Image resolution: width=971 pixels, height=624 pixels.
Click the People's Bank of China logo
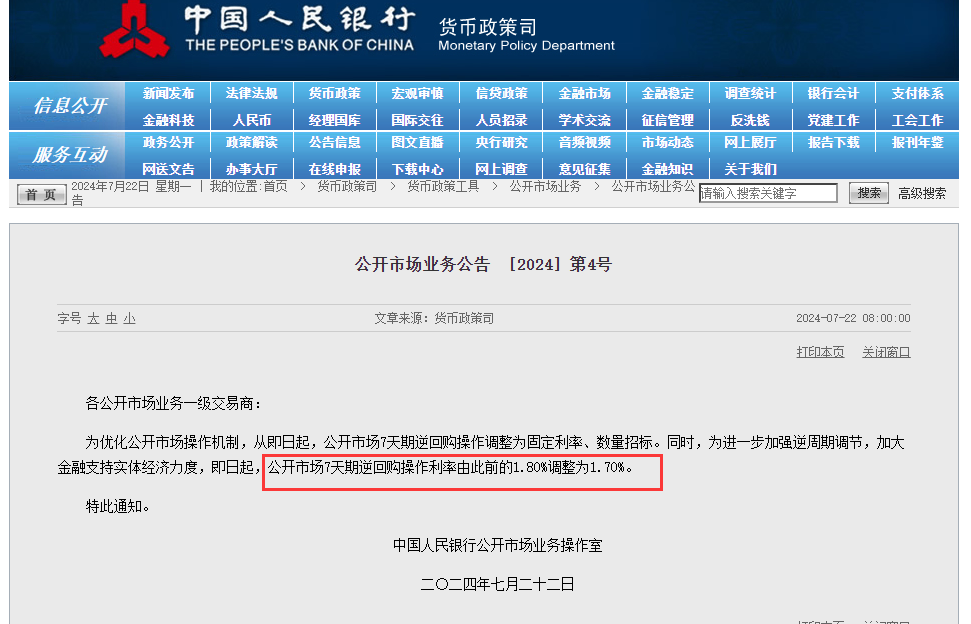134,30
